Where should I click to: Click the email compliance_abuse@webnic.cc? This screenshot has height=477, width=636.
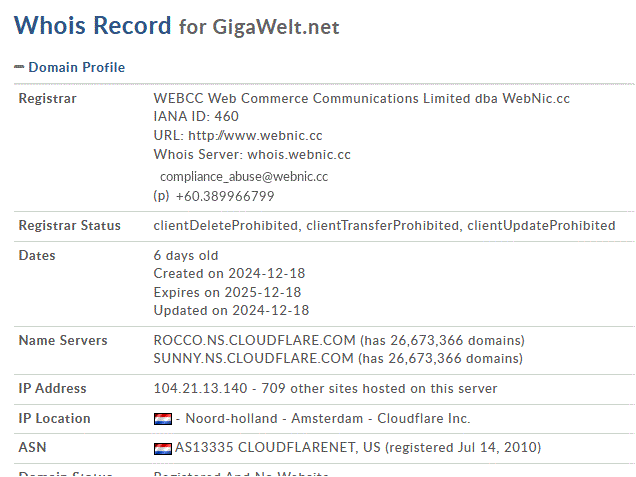244,177
